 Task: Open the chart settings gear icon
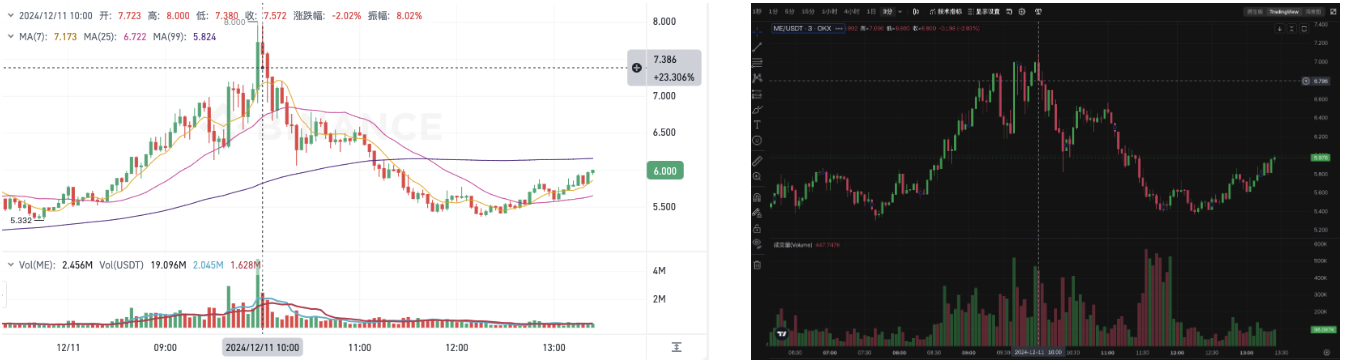[x=1022, y=11]
